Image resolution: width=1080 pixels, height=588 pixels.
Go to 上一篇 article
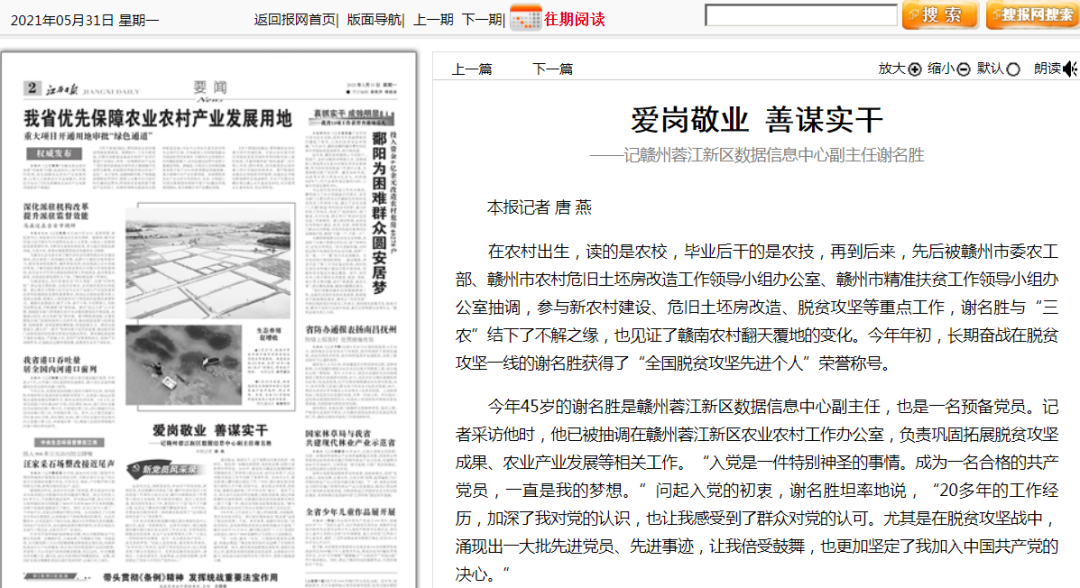coord(472,69)
